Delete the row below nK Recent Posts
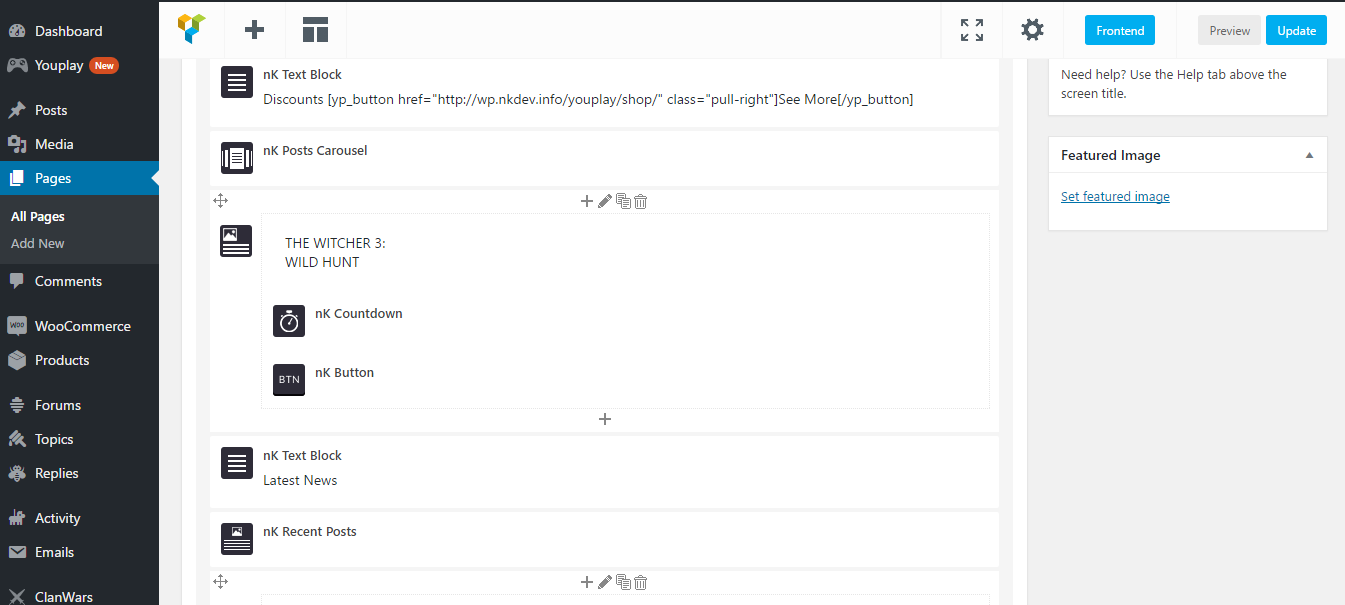 click(x=641, y=582)
